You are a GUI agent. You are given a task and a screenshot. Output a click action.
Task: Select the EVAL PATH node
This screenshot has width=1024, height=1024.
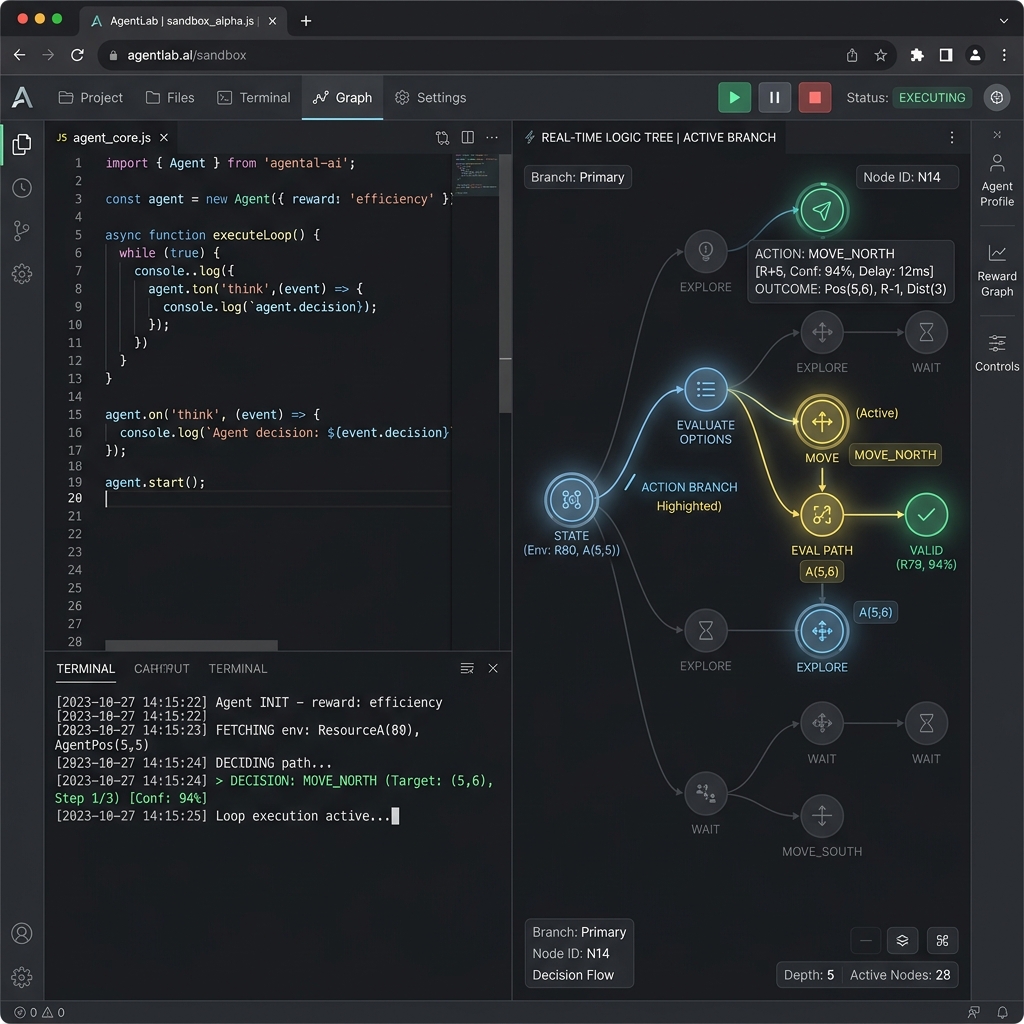(822, 515)
